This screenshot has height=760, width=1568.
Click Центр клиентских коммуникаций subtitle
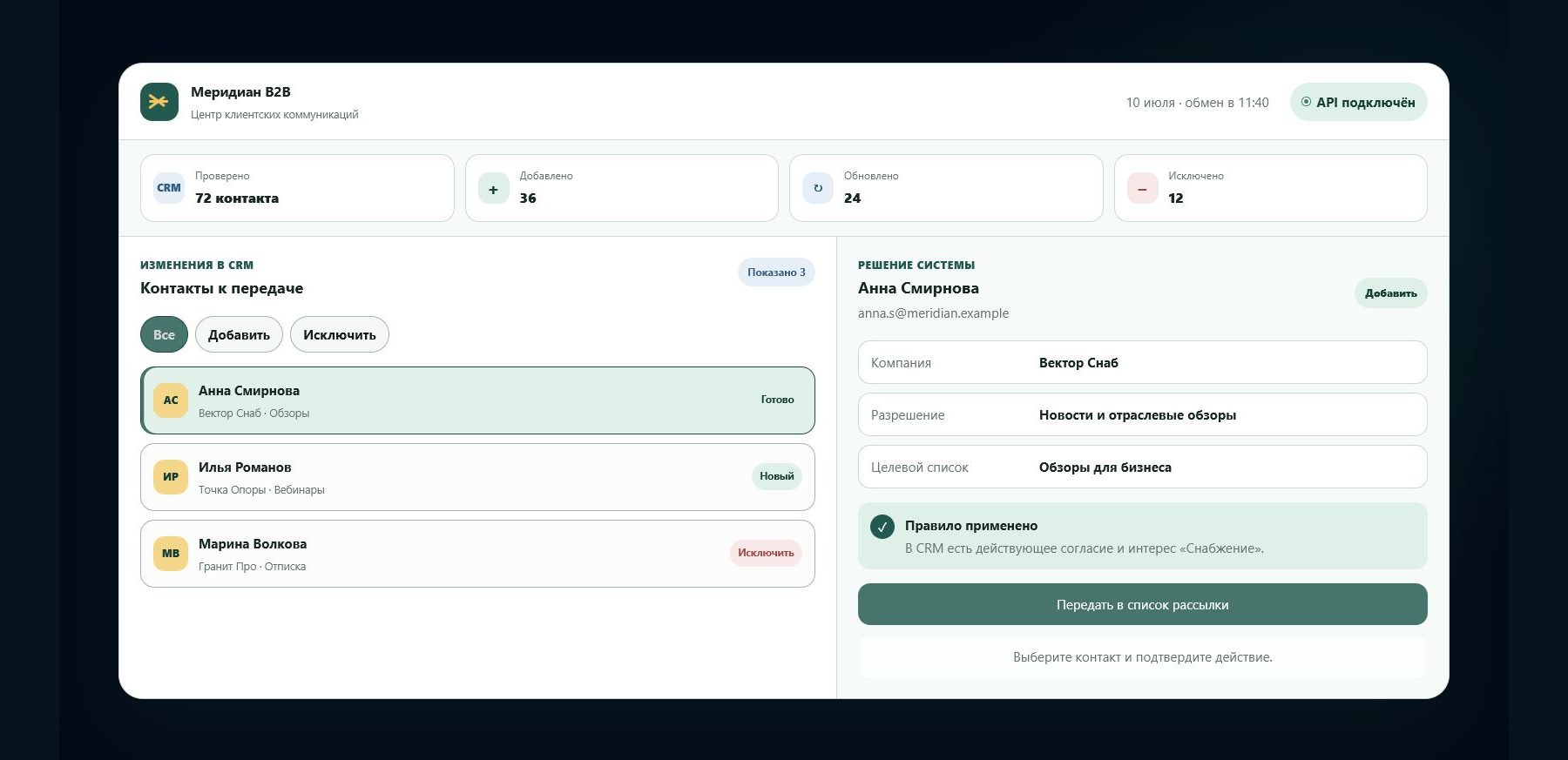pos(274,115)
